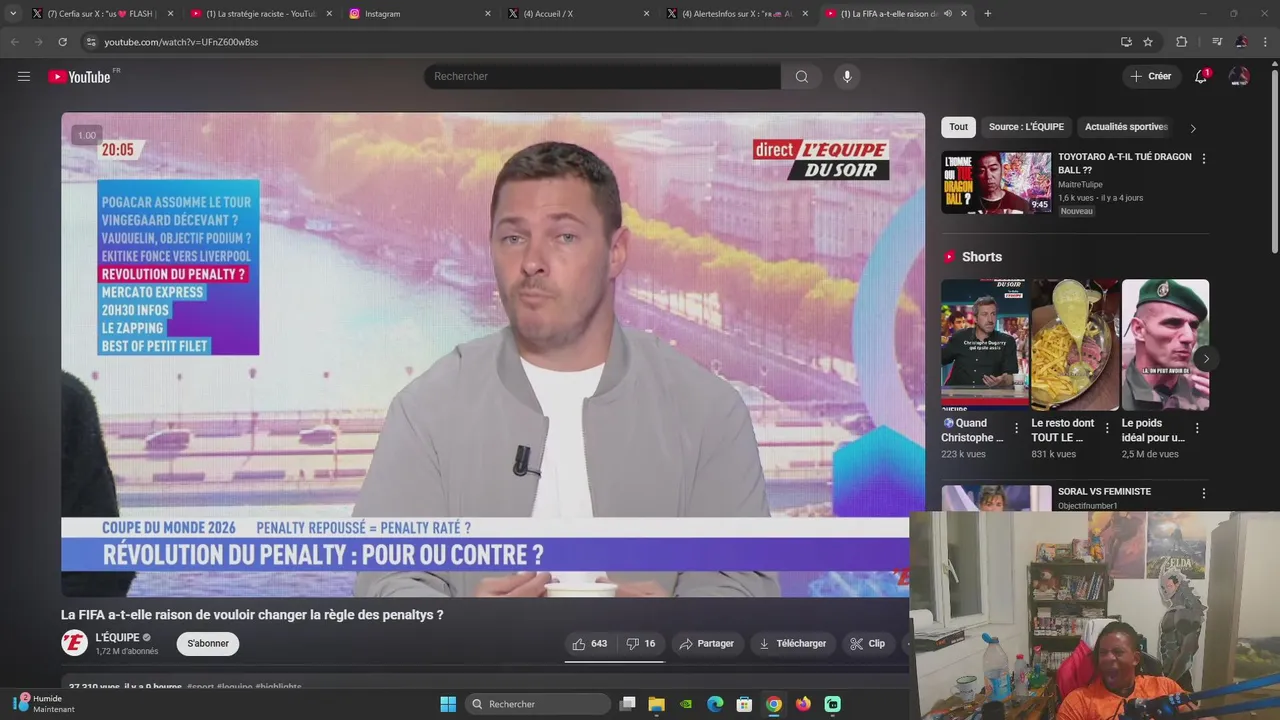1280x720 pixels.
Task: Share the video via Partager
Action: click(x=706, y=643)
